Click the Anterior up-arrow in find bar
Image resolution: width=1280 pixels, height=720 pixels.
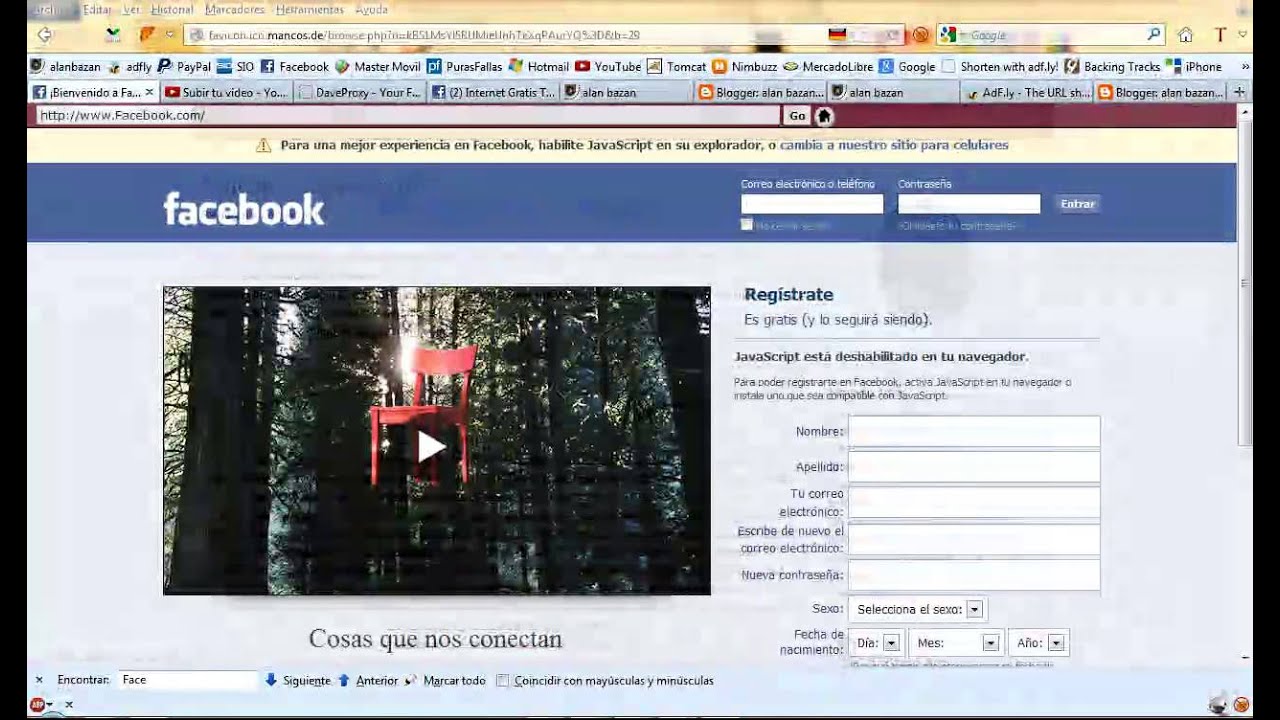[344, 680]
